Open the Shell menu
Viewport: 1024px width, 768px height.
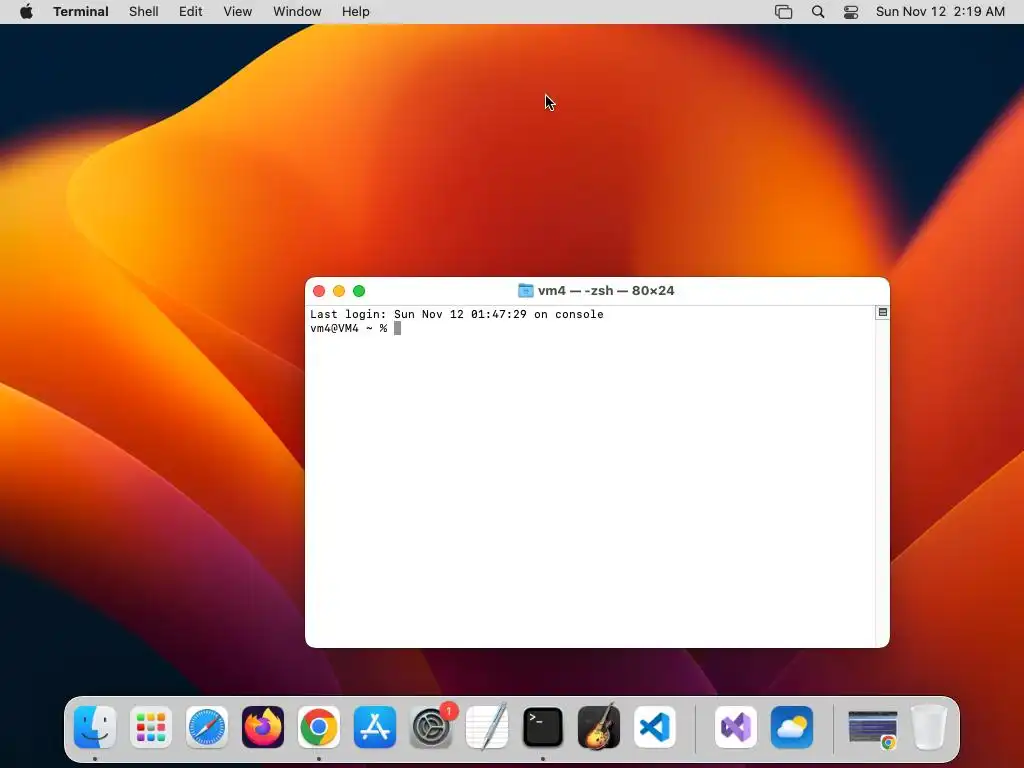[x=144, y=12]
